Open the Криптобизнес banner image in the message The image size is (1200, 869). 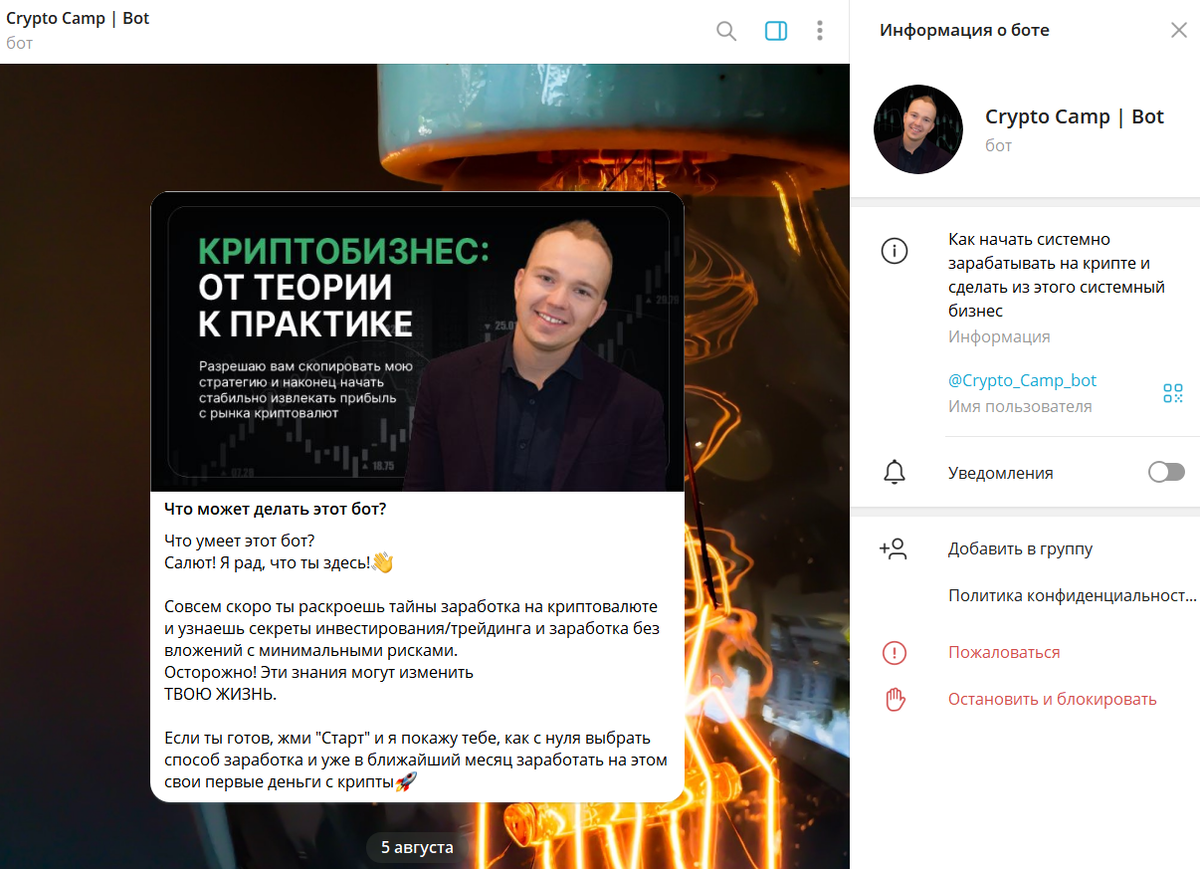pyautogui.click(x=417, y=342)
